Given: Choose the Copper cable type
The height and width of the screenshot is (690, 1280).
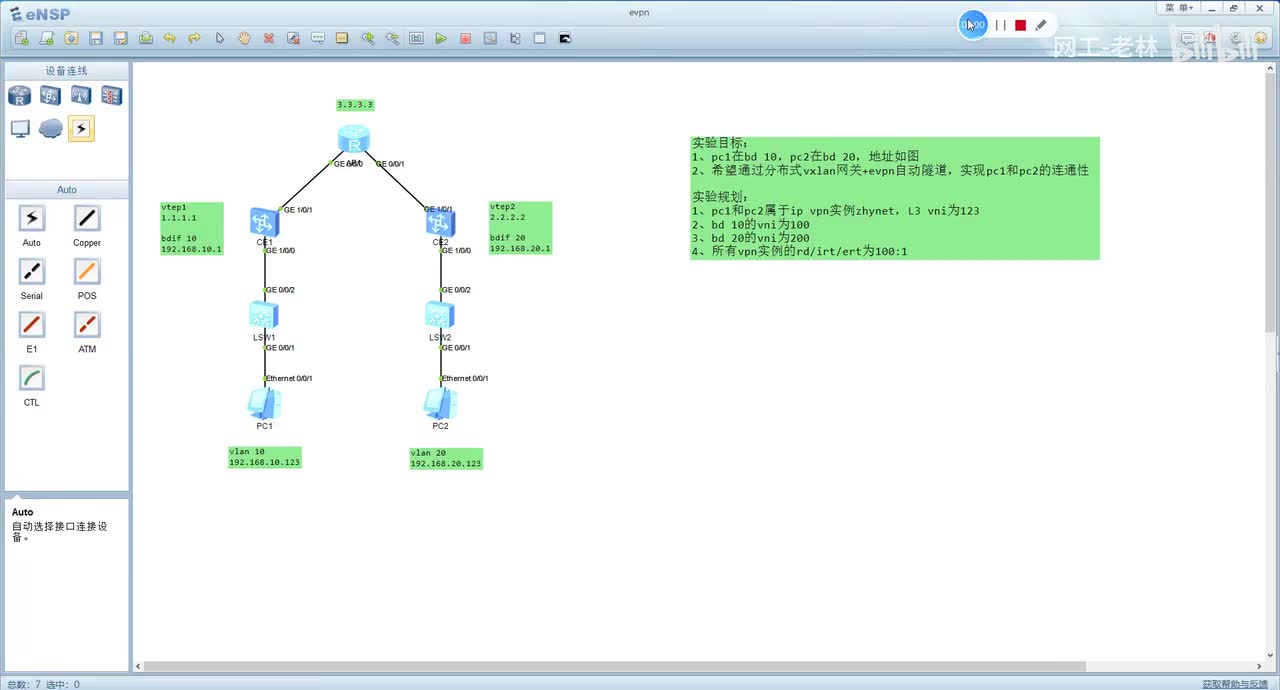Looking at the screenshot, I should point(87,218).
